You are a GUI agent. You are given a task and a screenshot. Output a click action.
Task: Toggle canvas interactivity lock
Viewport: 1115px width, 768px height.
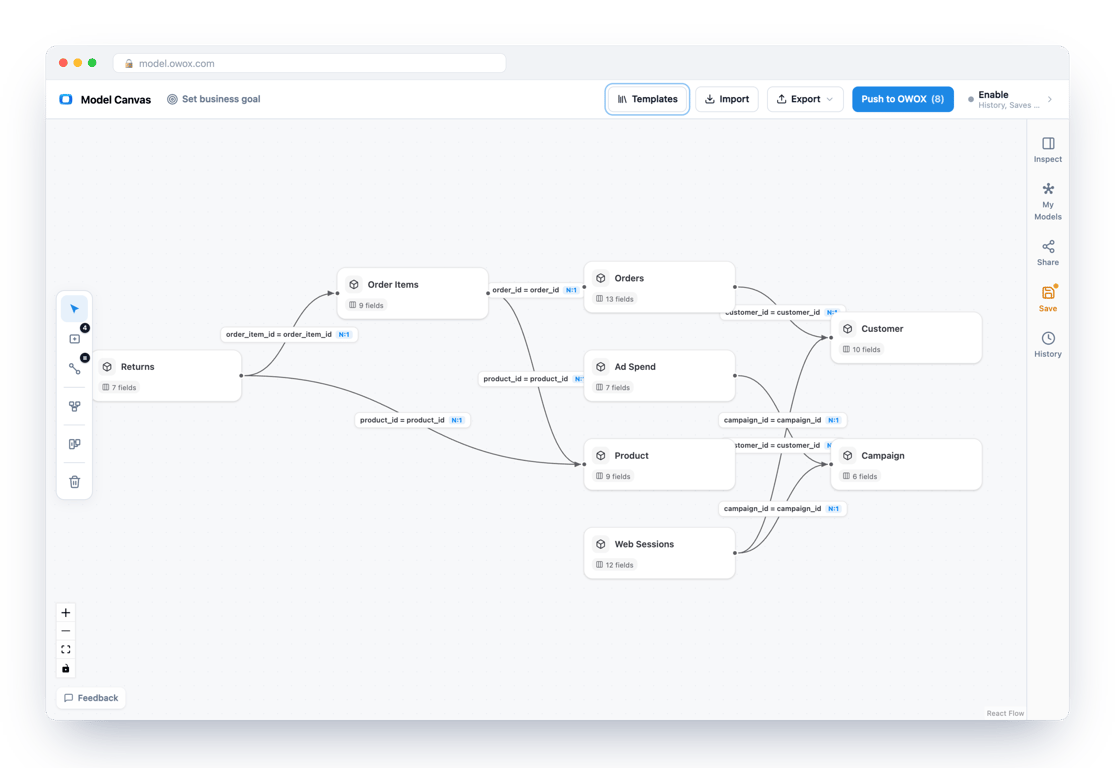pos(65,668)
